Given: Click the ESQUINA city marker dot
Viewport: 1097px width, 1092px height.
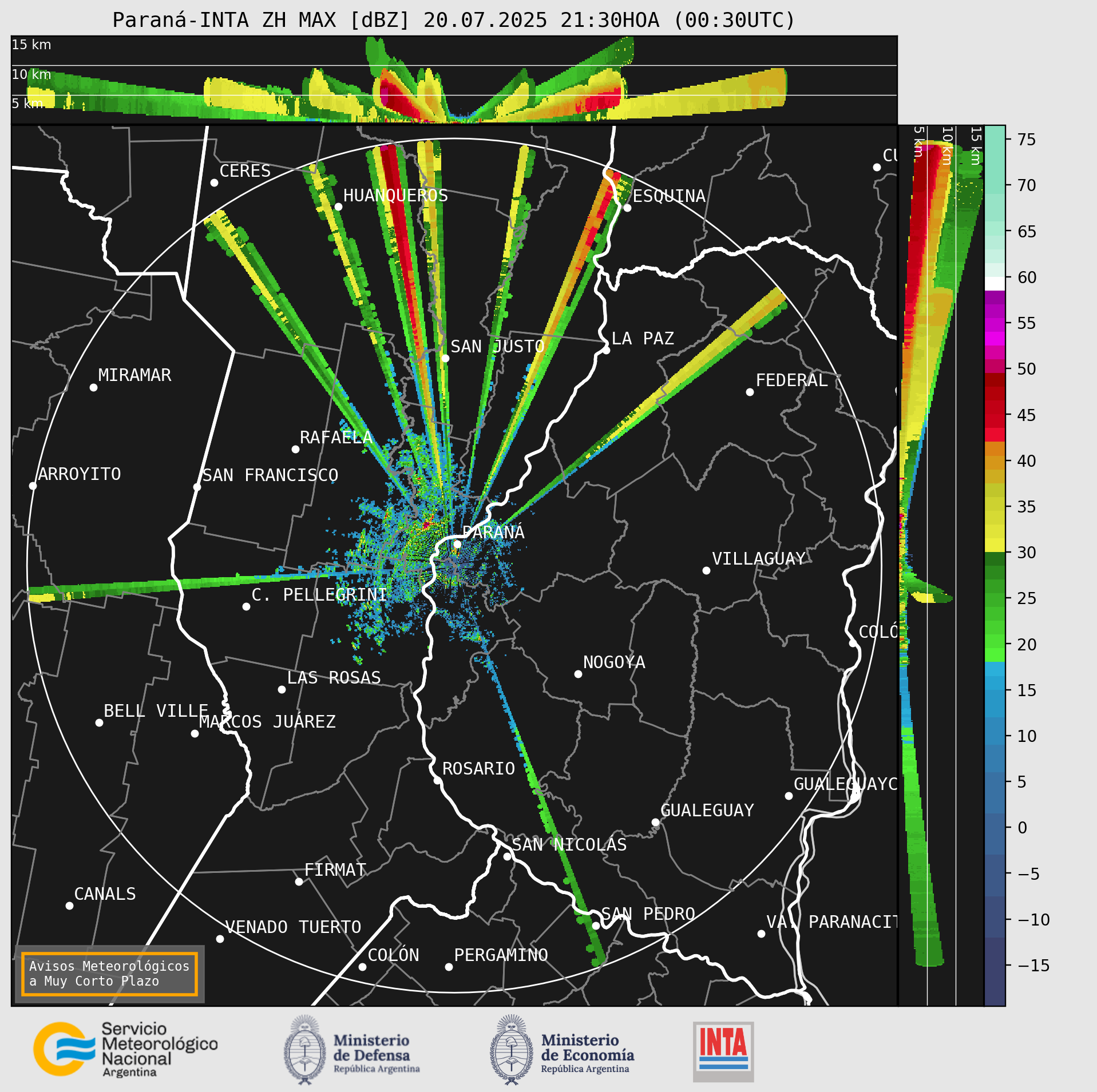Looking at the screenshot, I should 627,208.
